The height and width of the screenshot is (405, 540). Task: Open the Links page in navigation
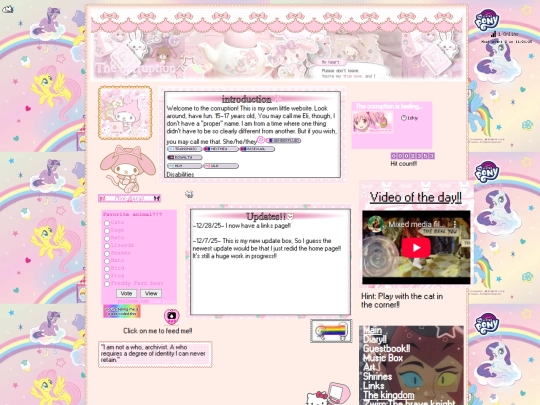pyautogui.click(x=374, y=386)
